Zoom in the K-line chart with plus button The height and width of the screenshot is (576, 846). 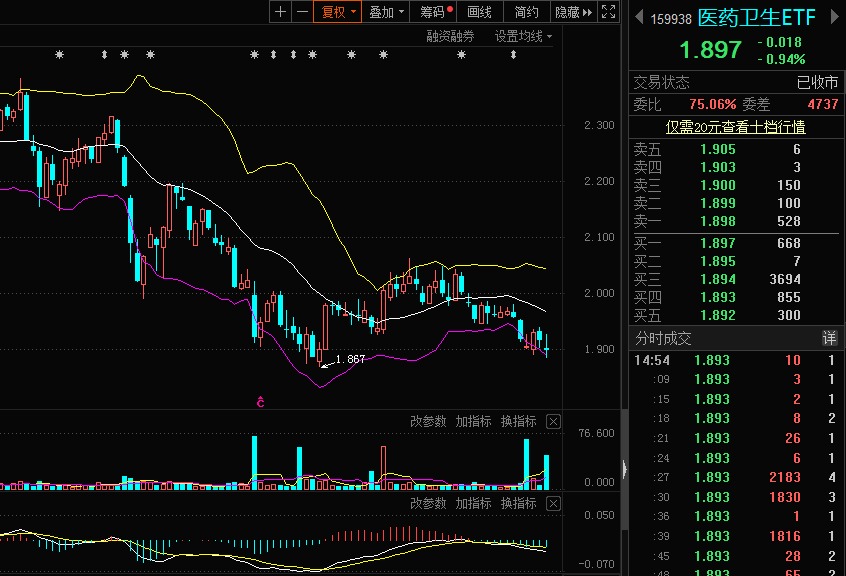(x=281, y=12)
